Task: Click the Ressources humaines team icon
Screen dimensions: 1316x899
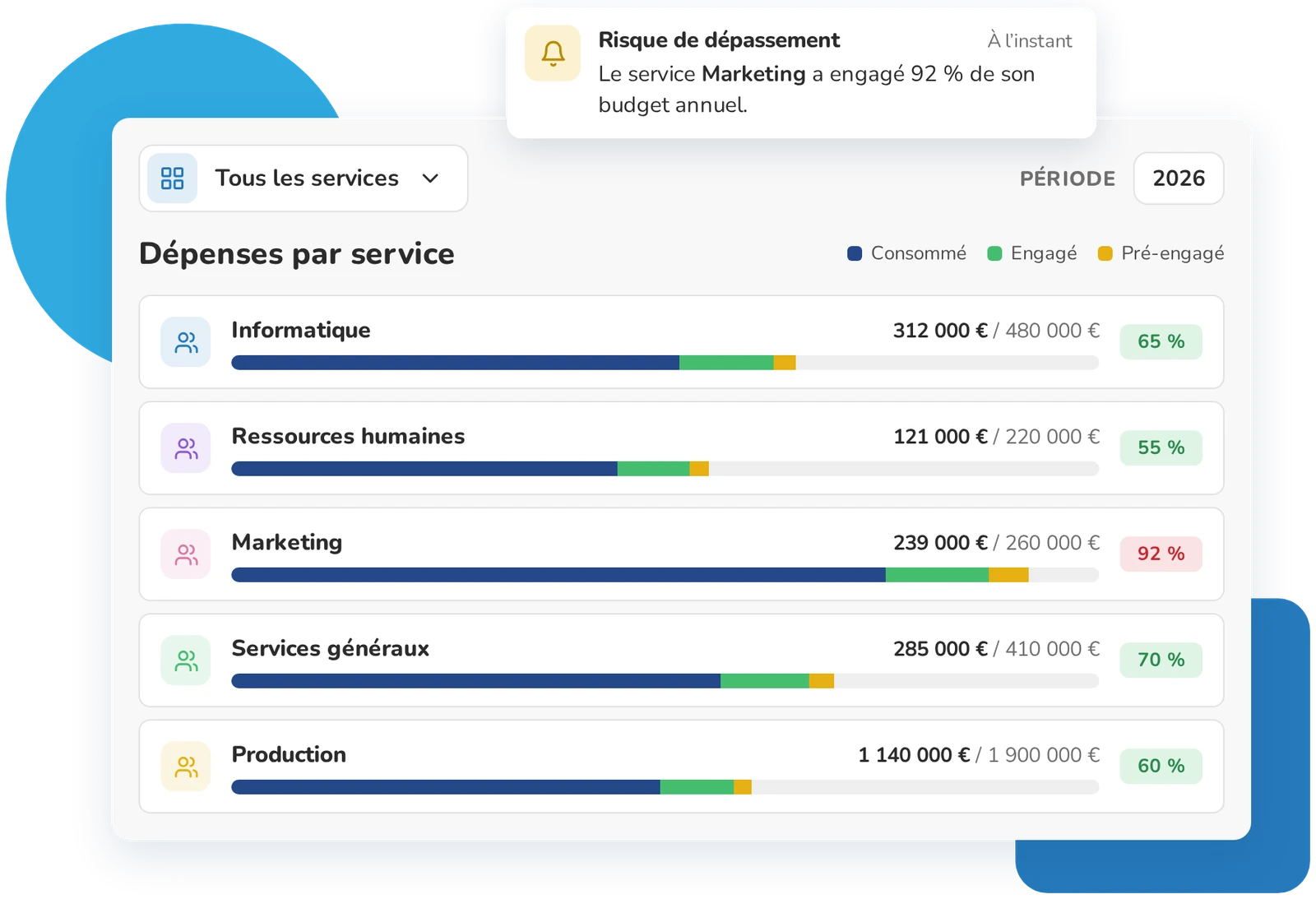Action: (x=186, y=447)
